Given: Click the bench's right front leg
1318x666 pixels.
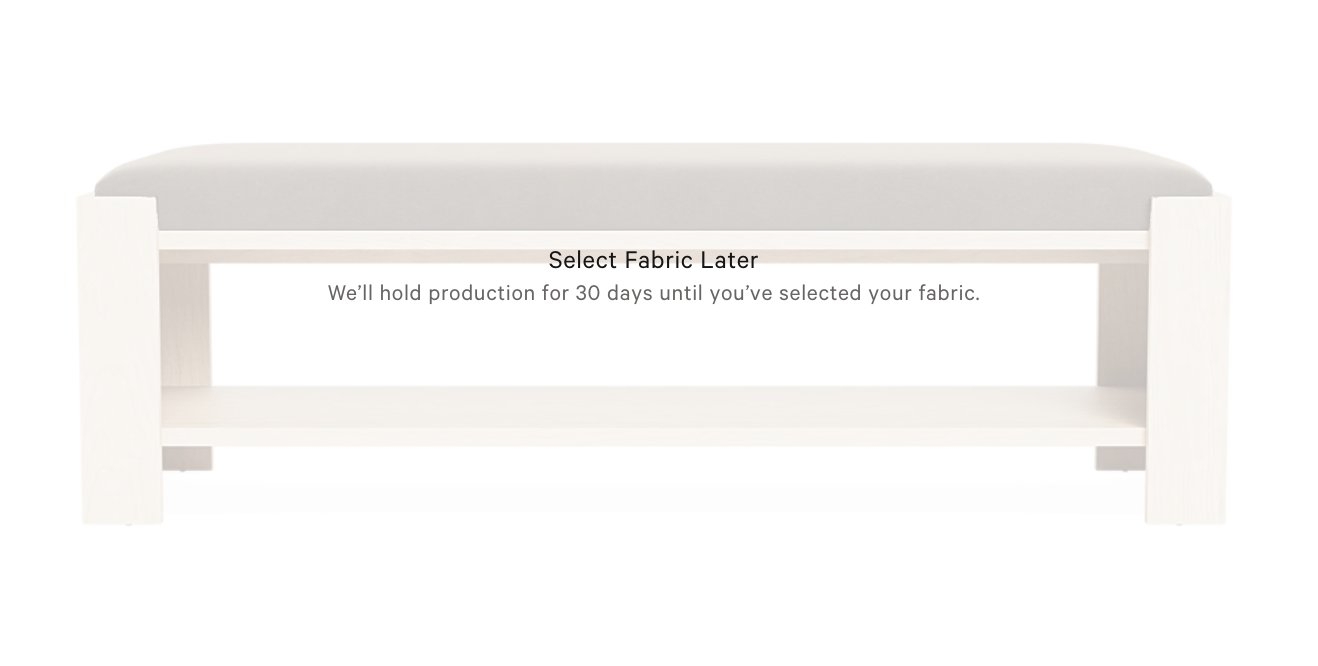Looking at the screenshot, I should (1186, 360).
